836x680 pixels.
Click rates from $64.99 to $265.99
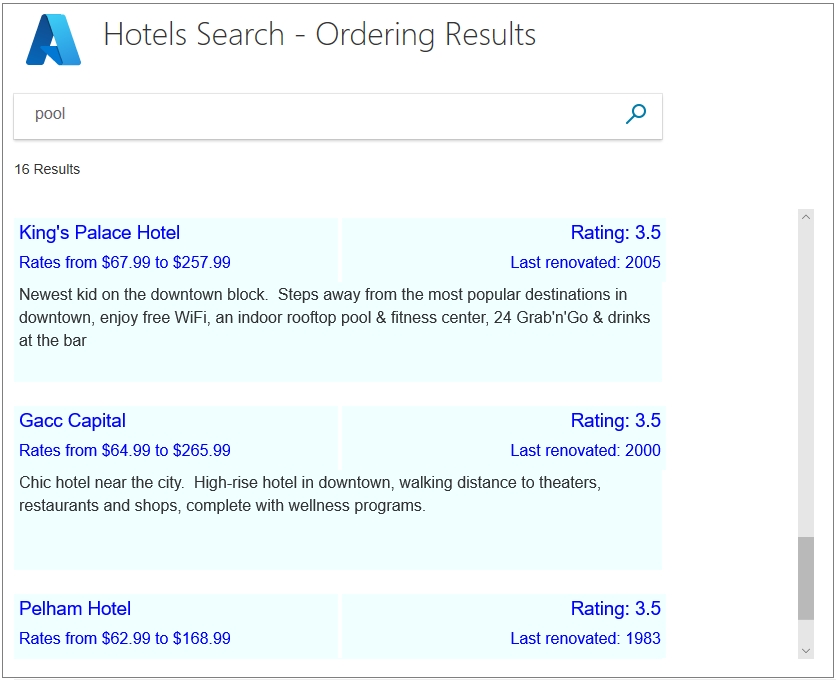tap(125, 451)
